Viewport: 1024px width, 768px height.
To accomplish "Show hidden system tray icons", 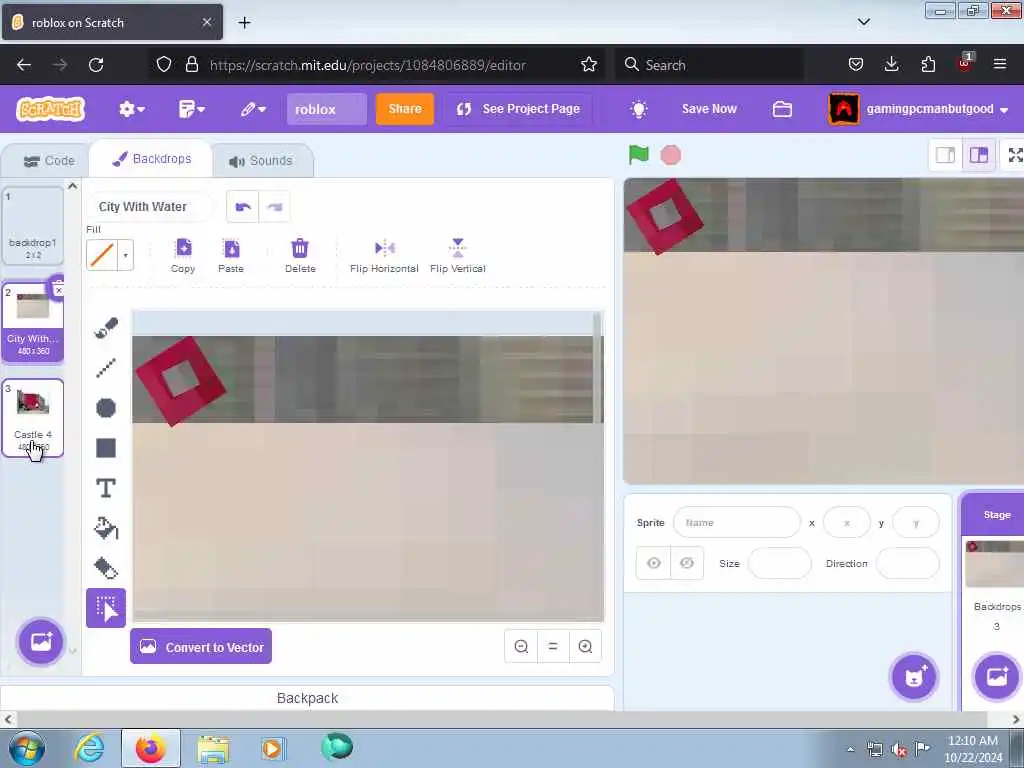I will coord(850,749).
